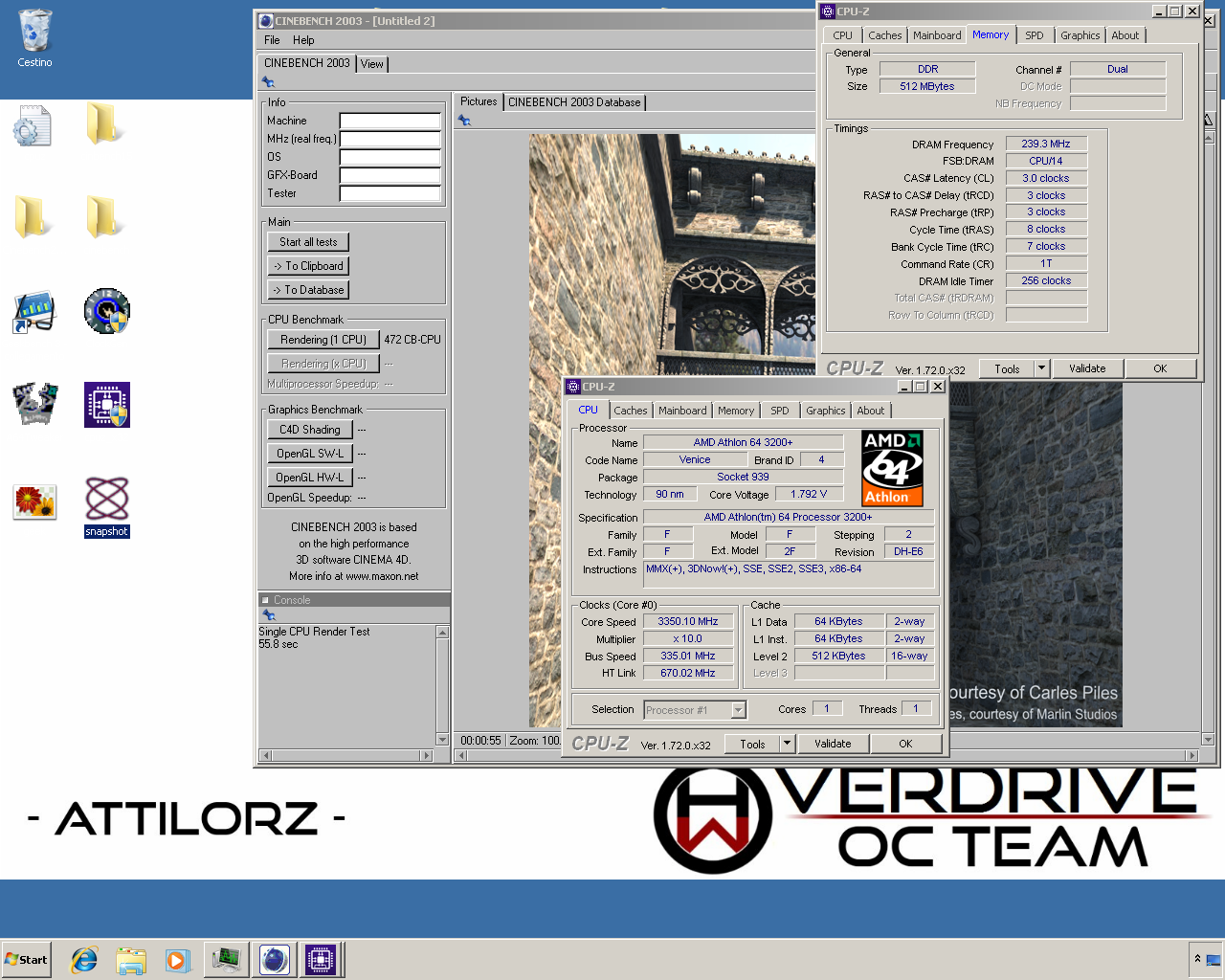Image resolution: width=1225 pixels, height=980 pixels.
Task: Open Graphics tab in rear CPU-Z window
Action: point(1080,35)
